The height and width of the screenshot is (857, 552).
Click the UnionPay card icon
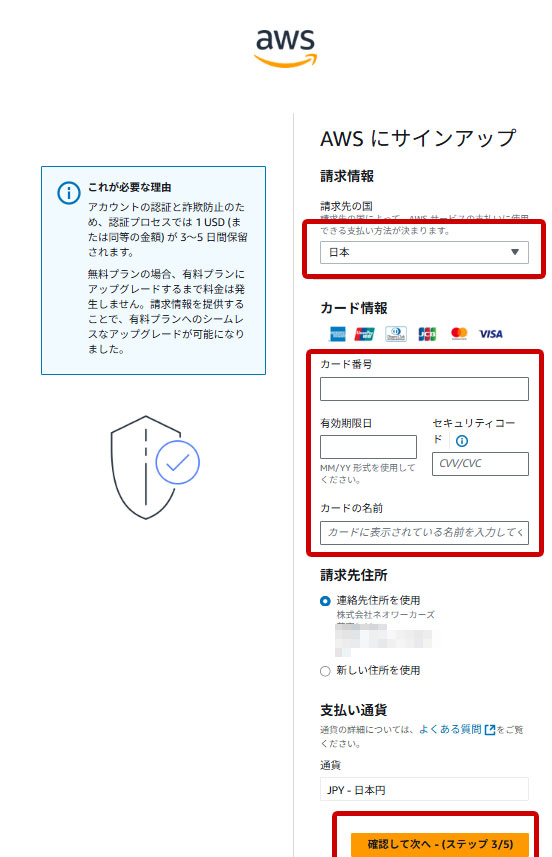pos(365,334)
